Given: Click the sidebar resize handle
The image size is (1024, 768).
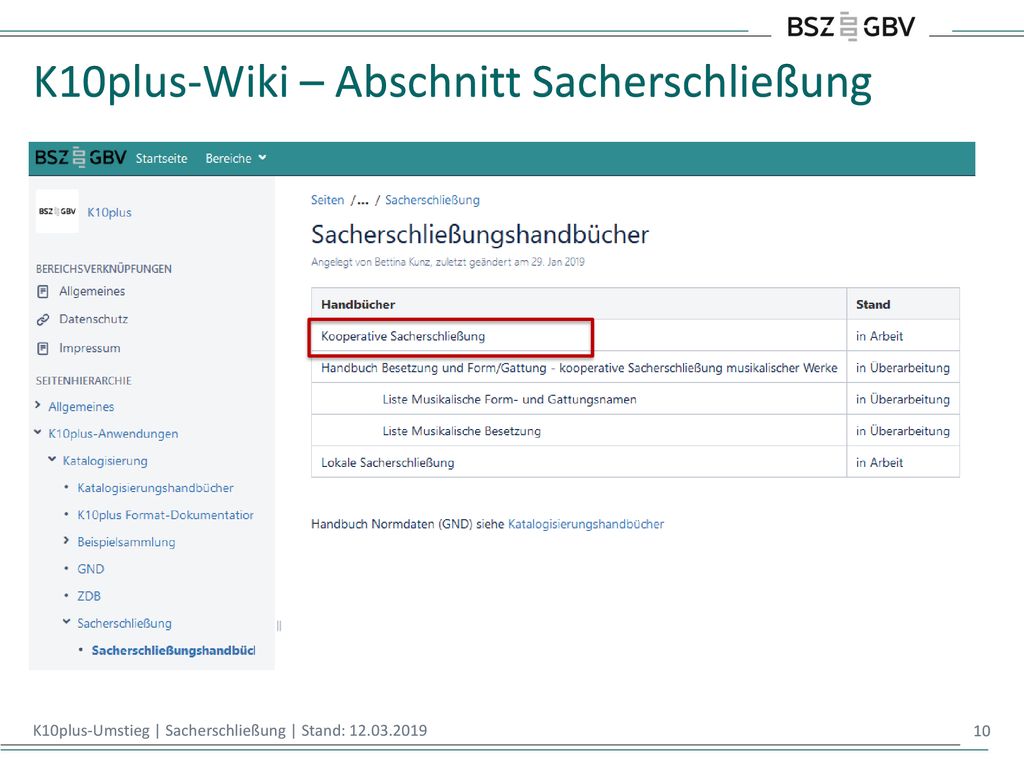Looking at the screenshot, I should pyautogui.click(x=280, y=626).
